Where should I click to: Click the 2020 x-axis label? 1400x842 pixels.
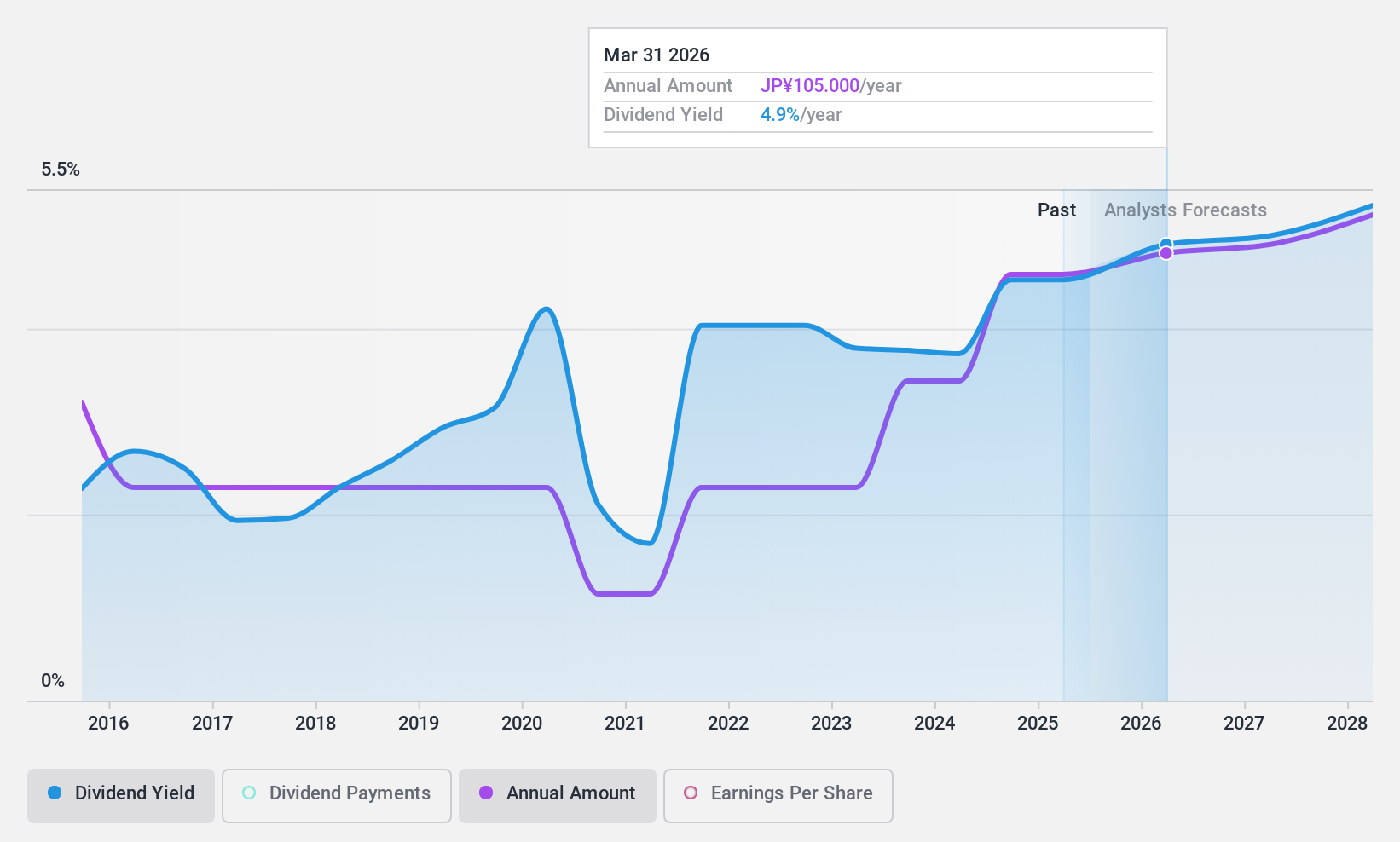(x=522, y=724)
